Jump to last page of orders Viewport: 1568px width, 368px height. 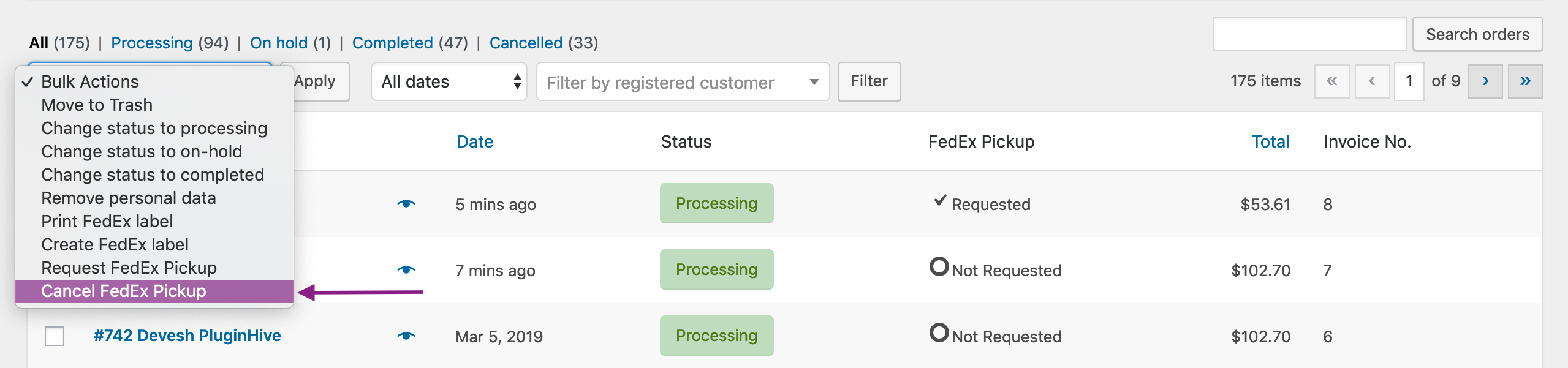click(1525, 81)
